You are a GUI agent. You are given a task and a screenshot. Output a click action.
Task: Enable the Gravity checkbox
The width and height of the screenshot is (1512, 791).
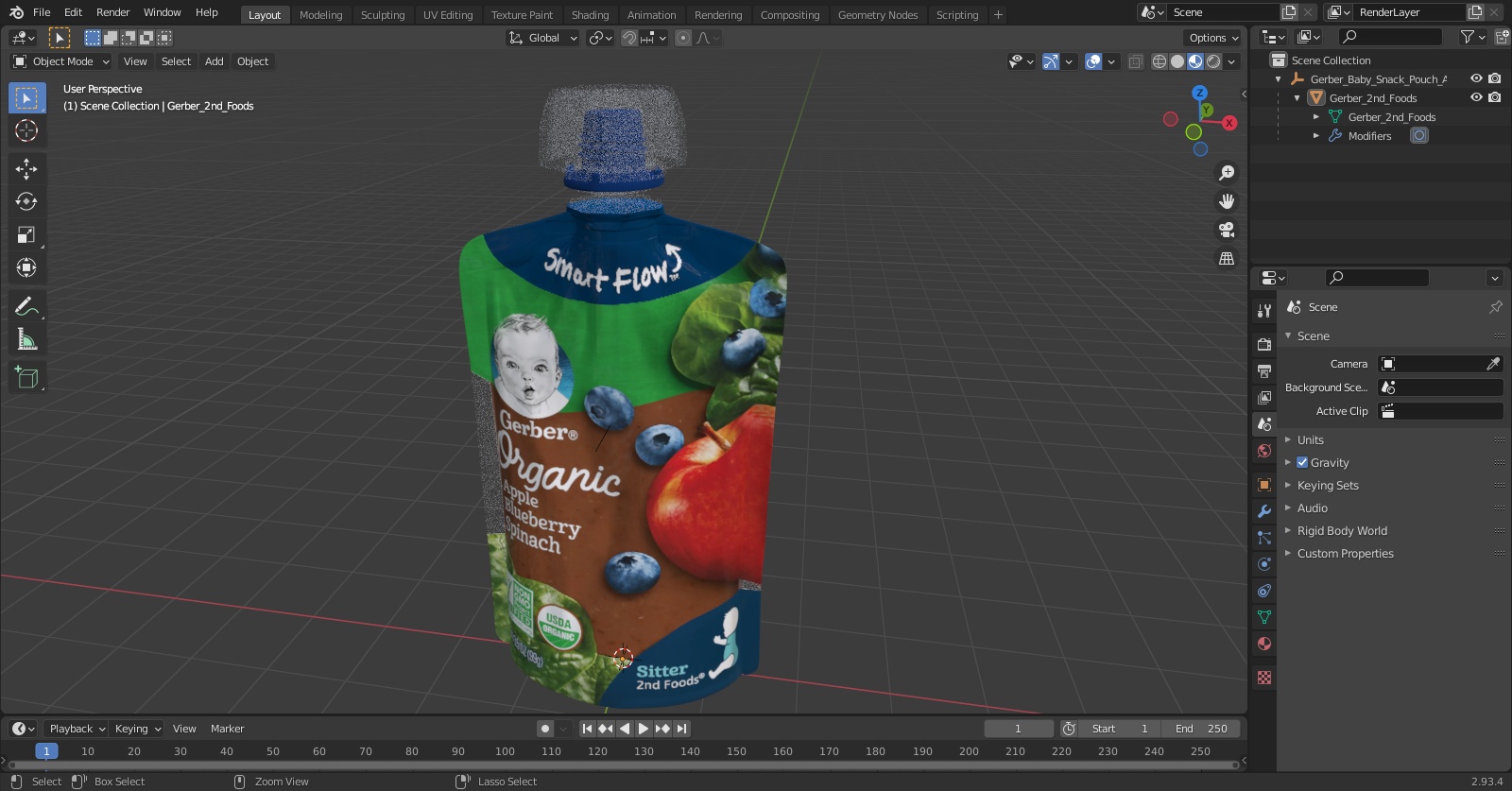point(1302,463)
